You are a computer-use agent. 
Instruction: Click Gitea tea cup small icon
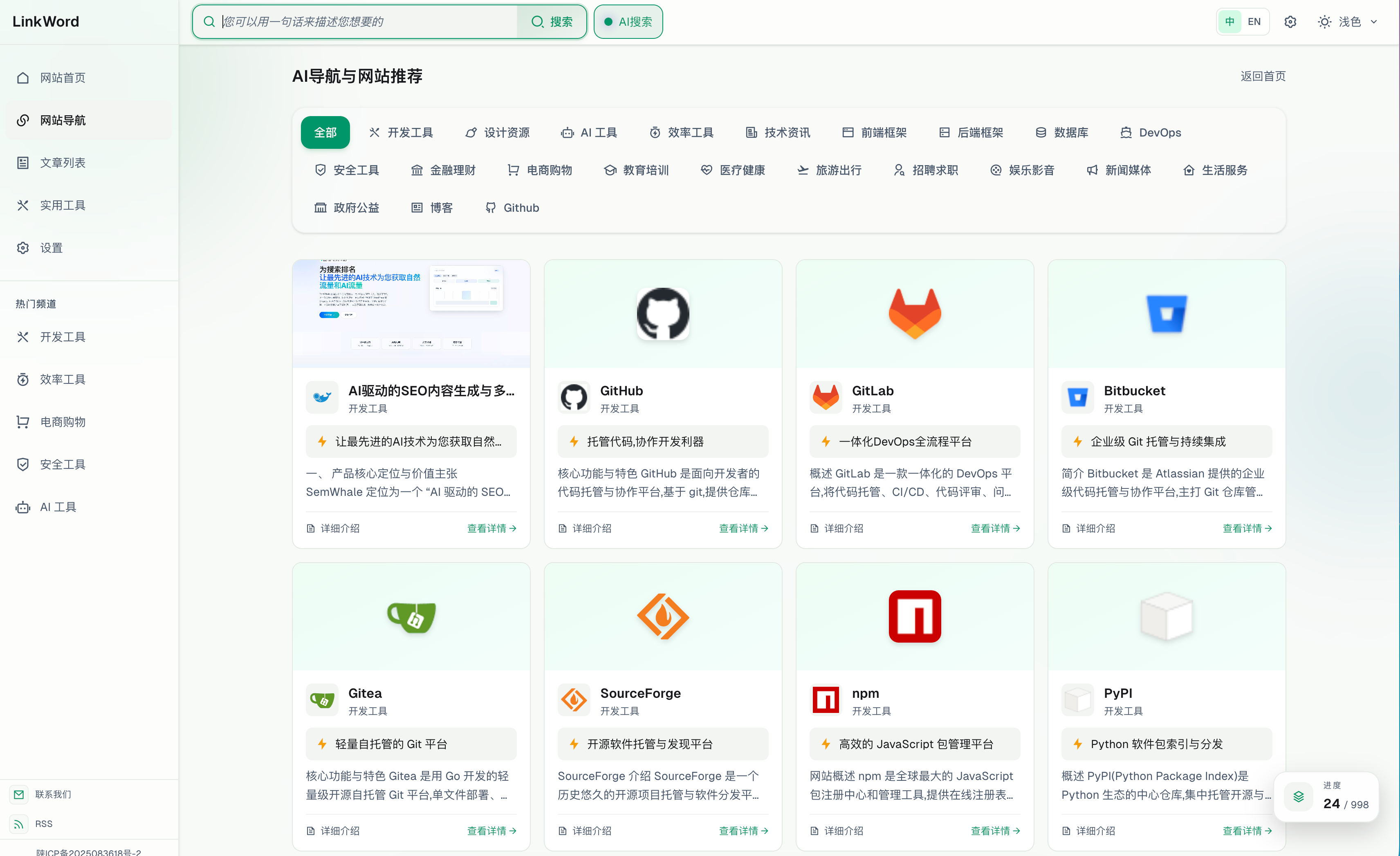322,700
